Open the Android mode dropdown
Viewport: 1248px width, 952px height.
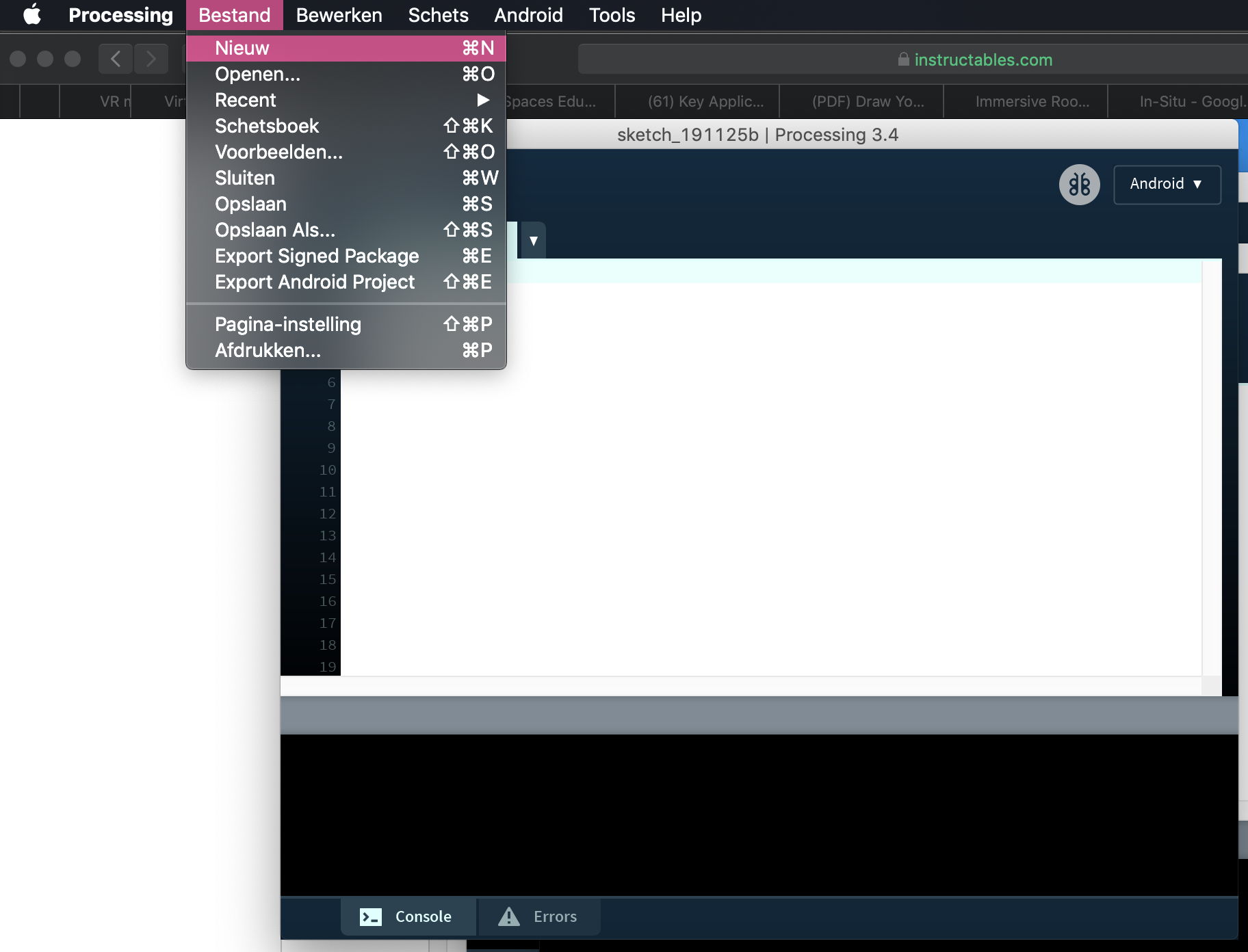[x=1167, y=184]
